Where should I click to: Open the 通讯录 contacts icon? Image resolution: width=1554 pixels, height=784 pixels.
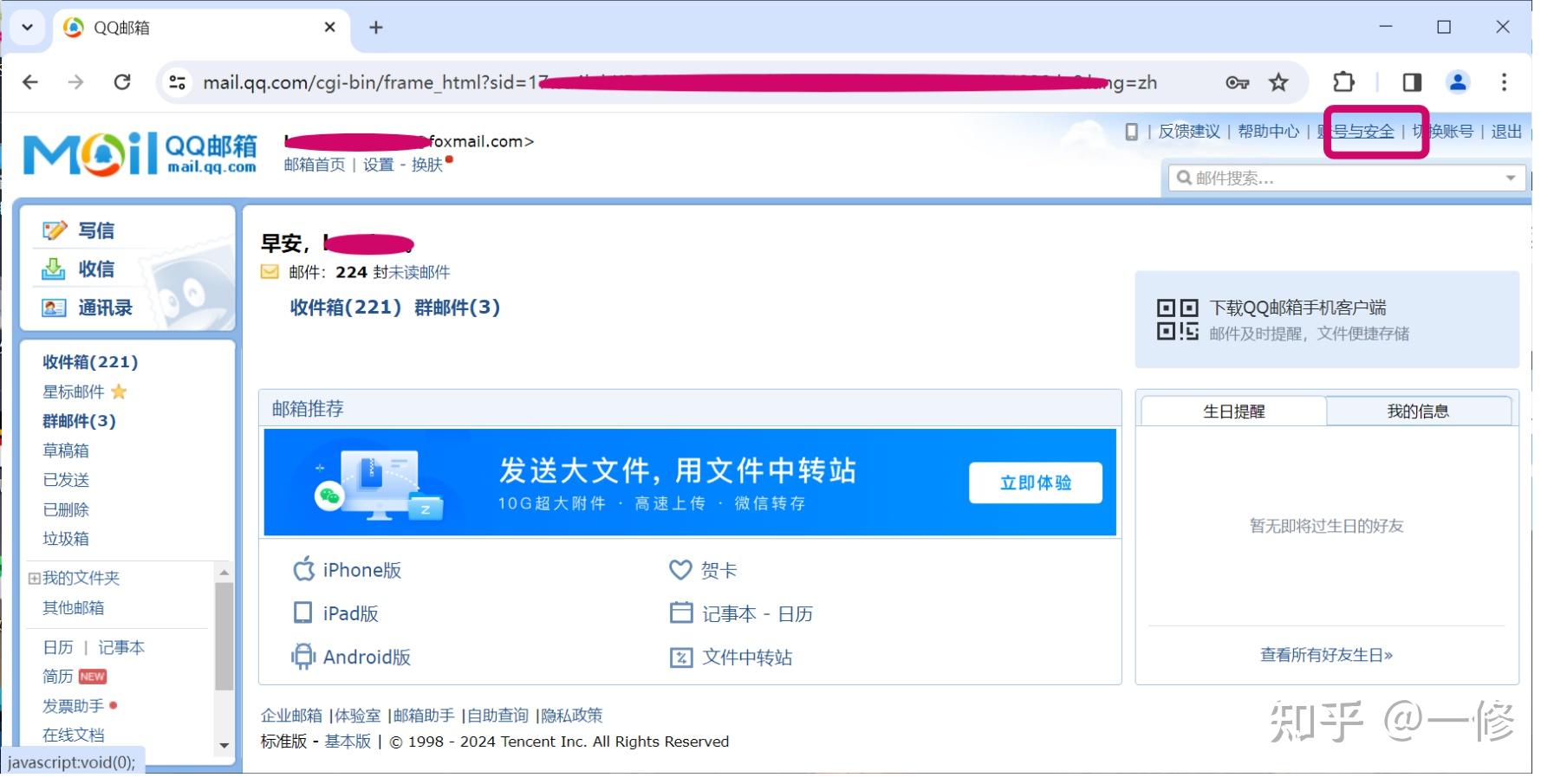click(x=55, y=307)
